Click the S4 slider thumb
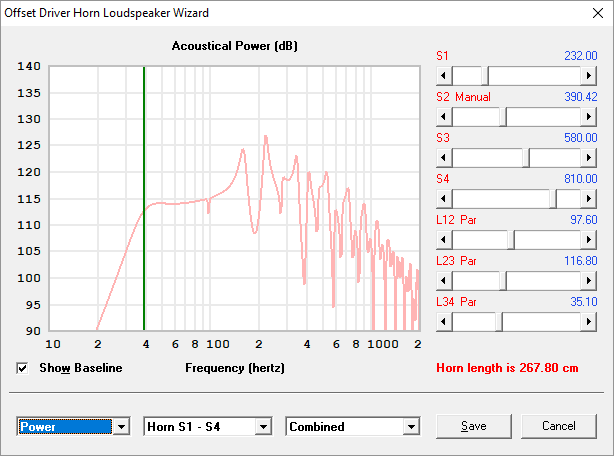The image size is (614, 456). [x=553, y=199]
